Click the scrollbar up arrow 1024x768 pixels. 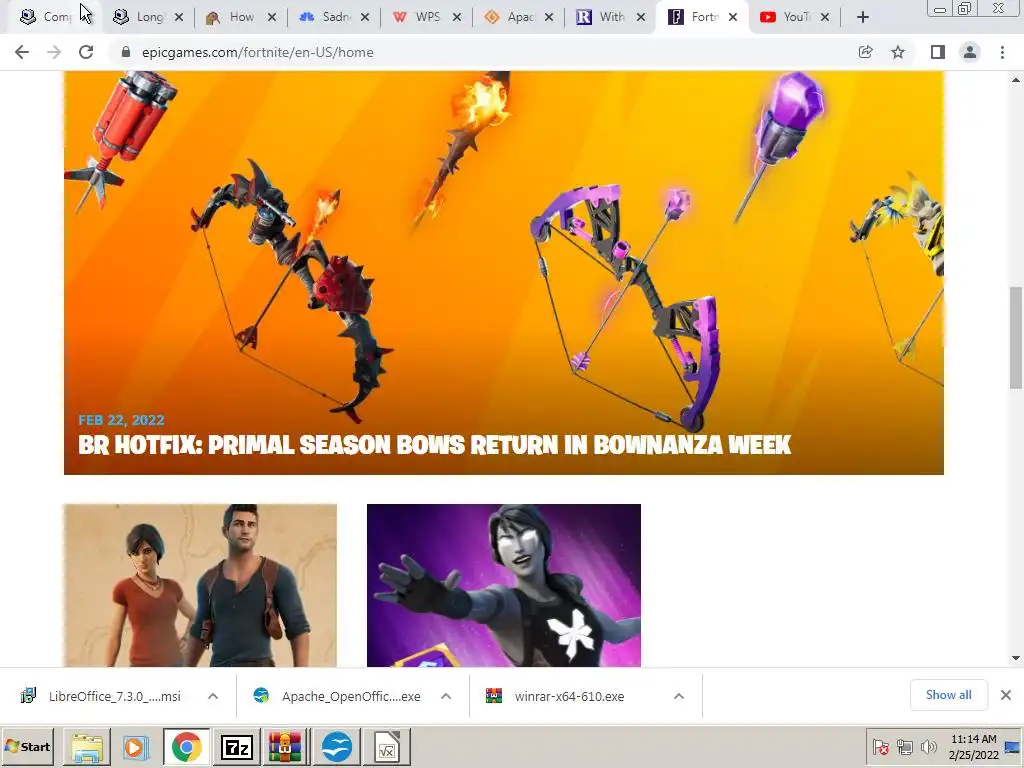click(x=1016, y=80)
